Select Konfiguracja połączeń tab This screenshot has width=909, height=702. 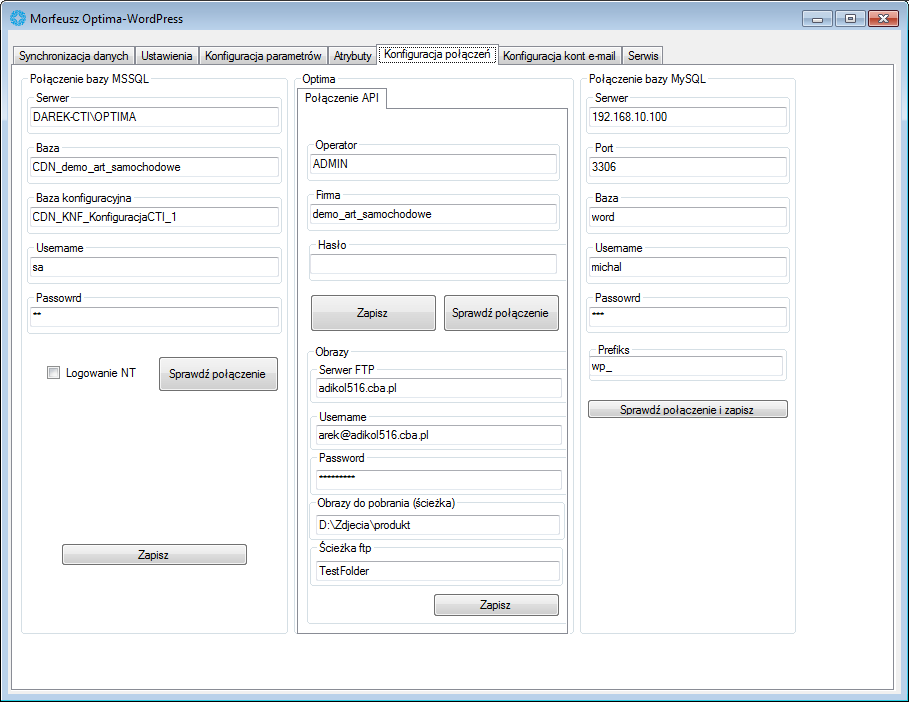click(x=437, y=54)
